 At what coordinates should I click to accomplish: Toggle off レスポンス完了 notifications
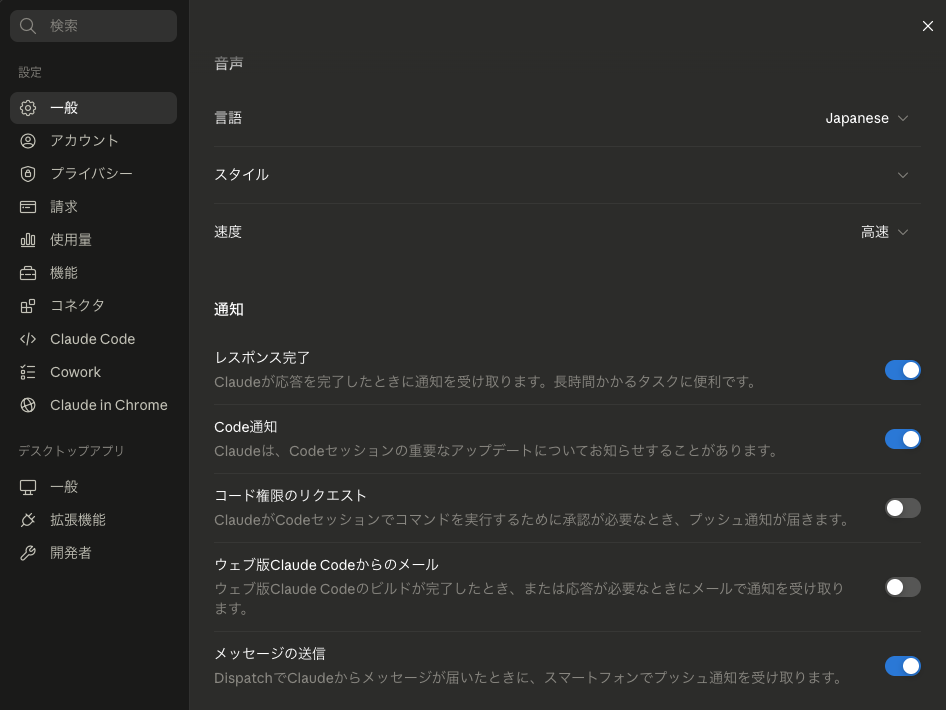[903, 370]
